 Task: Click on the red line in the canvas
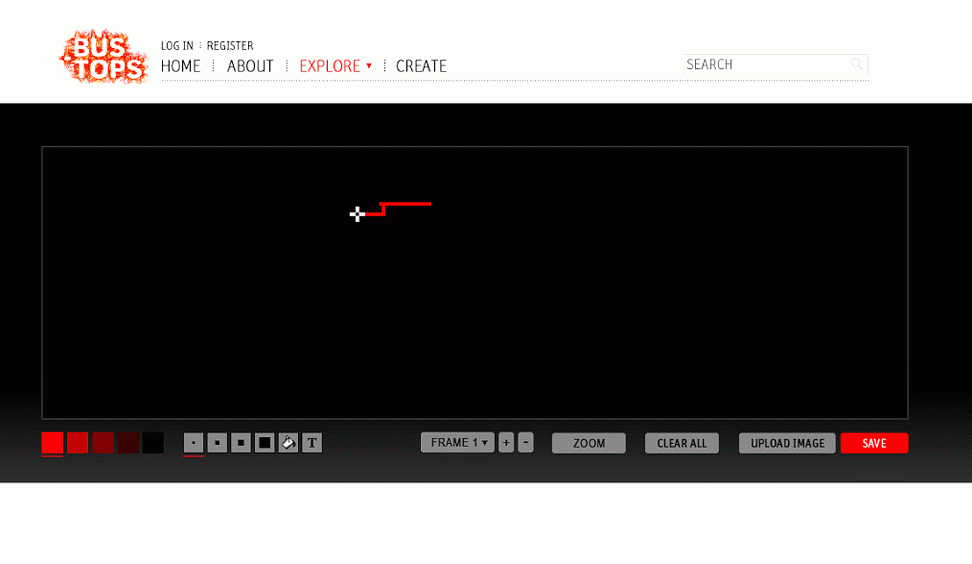point(406,203)
